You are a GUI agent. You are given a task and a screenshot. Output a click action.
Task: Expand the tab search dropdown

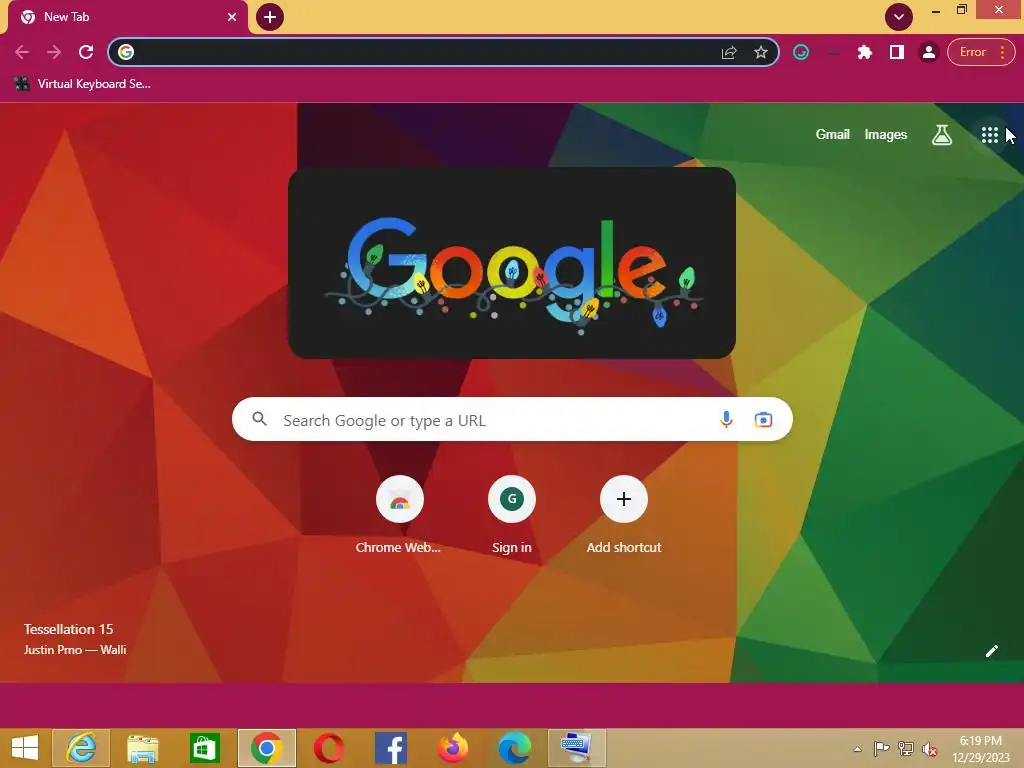(899, 17)
